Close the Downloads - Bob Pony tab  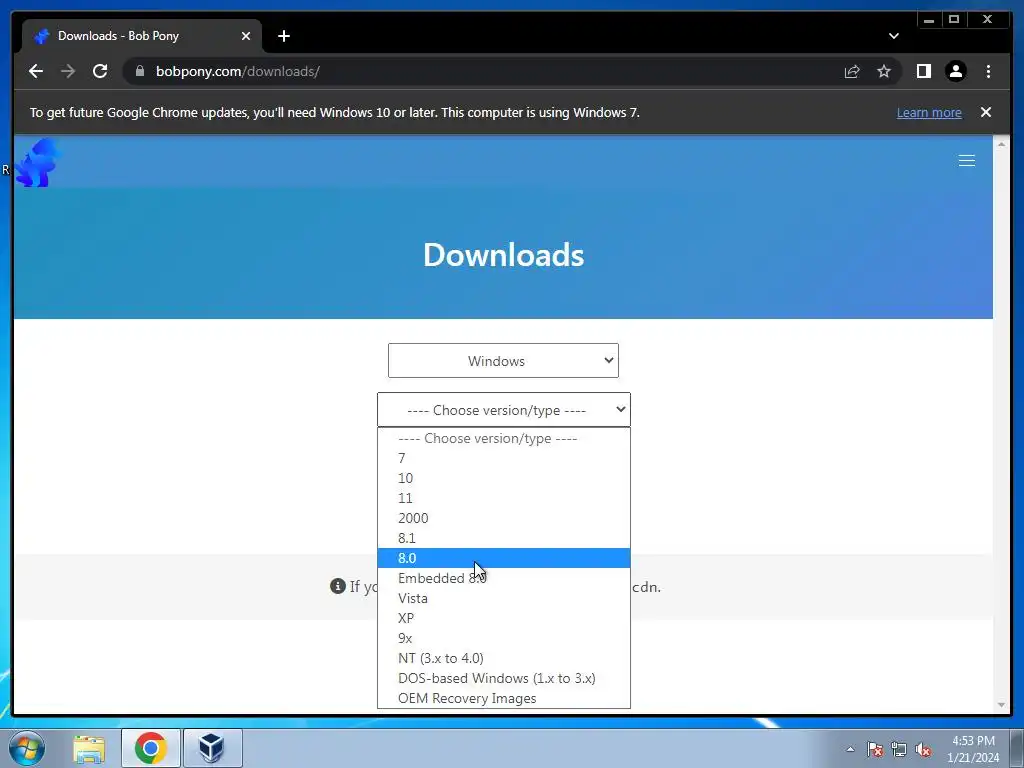[x=246, y=36]
